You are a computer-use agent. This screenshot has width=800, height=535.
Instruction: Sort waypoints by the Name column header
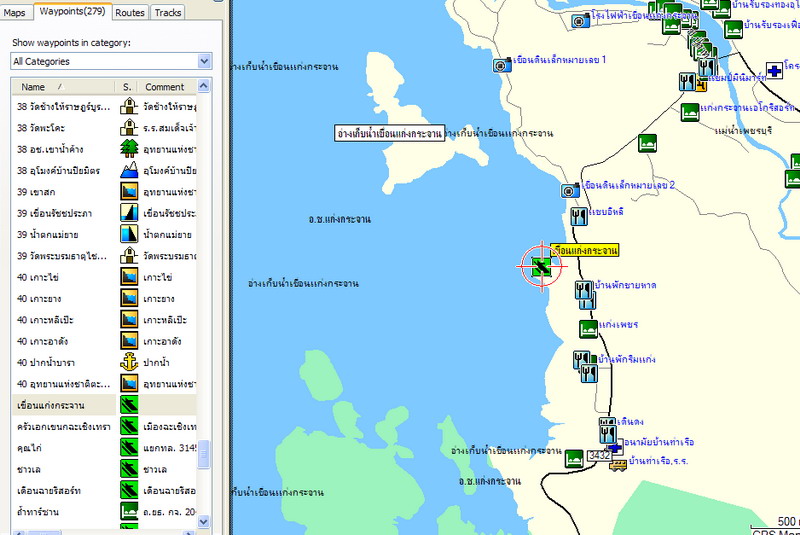(60, 87)
